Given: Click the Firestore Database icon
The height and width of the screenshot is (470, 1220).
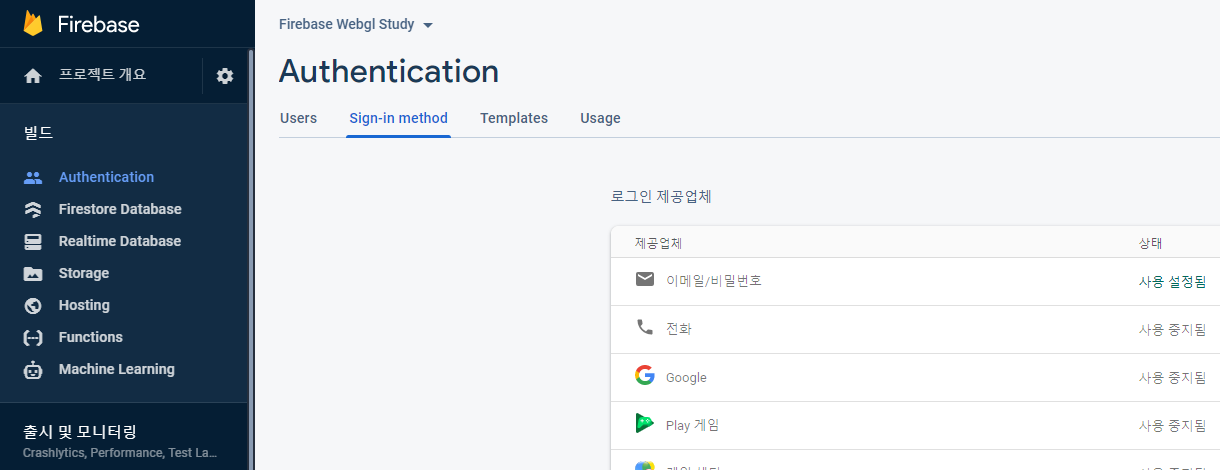Looking at the screenshot, I should click(x=33, y=209).
